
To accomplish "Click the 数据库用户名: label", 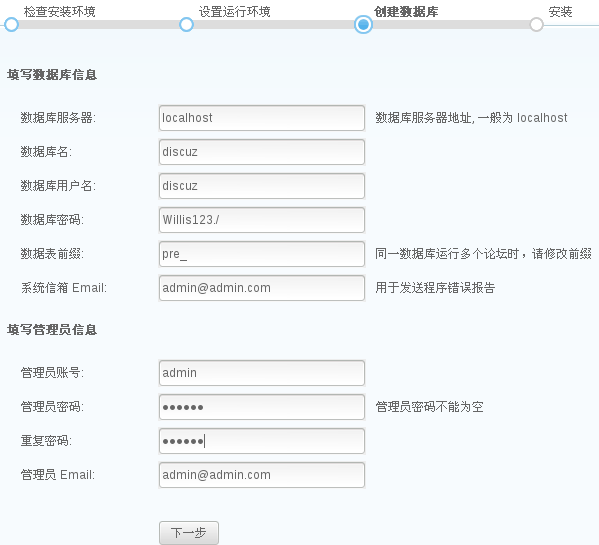I will pyautogui.click(x=58, y=186).
